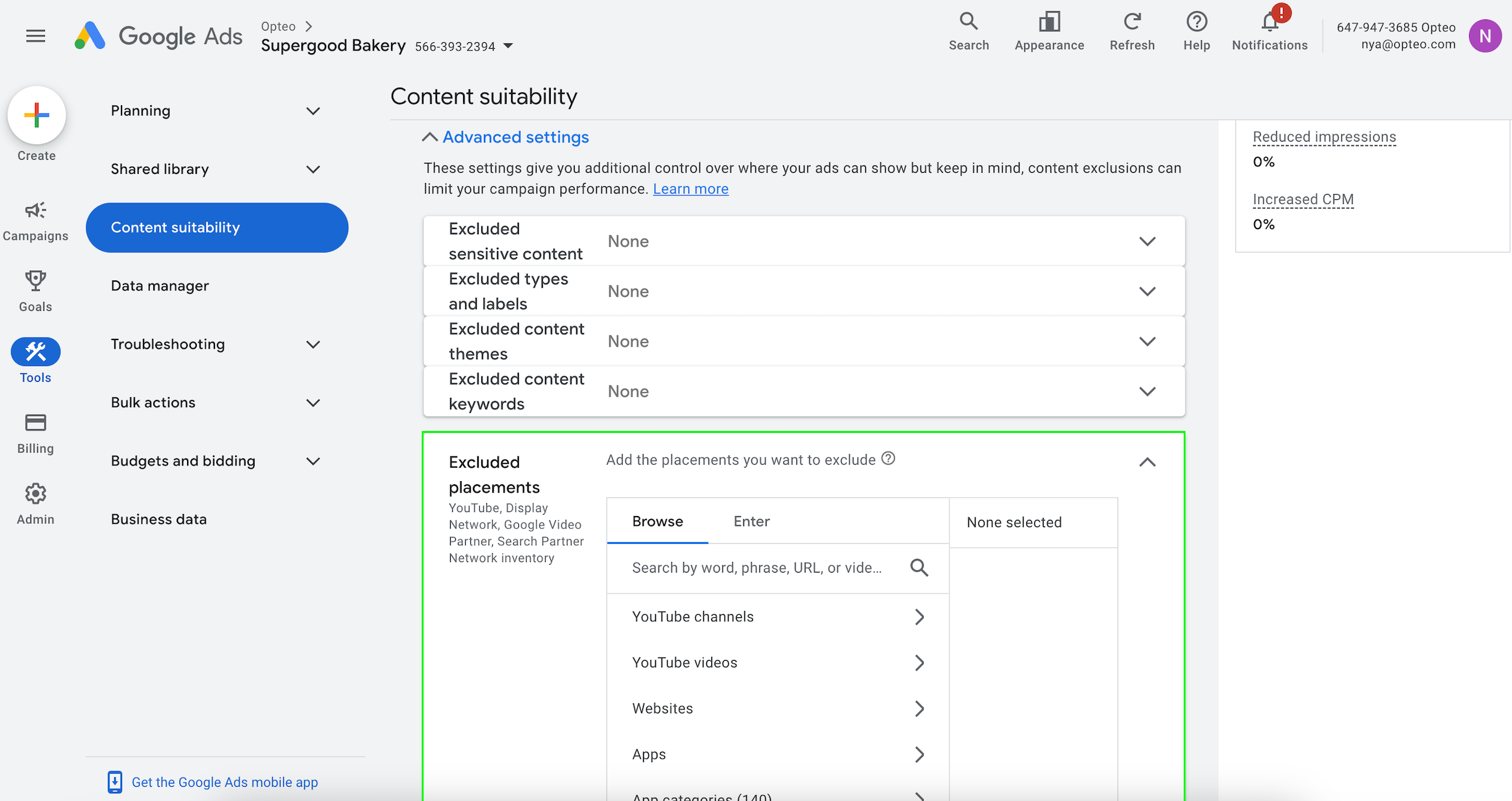Click the Learn more link
This screenshot has width=1512, height=801.
[x=690, y=189]
